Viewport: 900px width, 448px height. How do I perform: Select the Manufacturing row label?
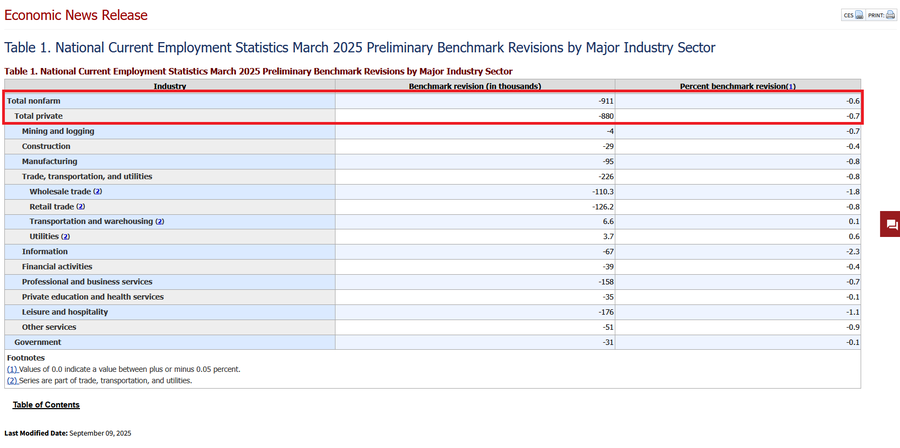click(49, 161)
